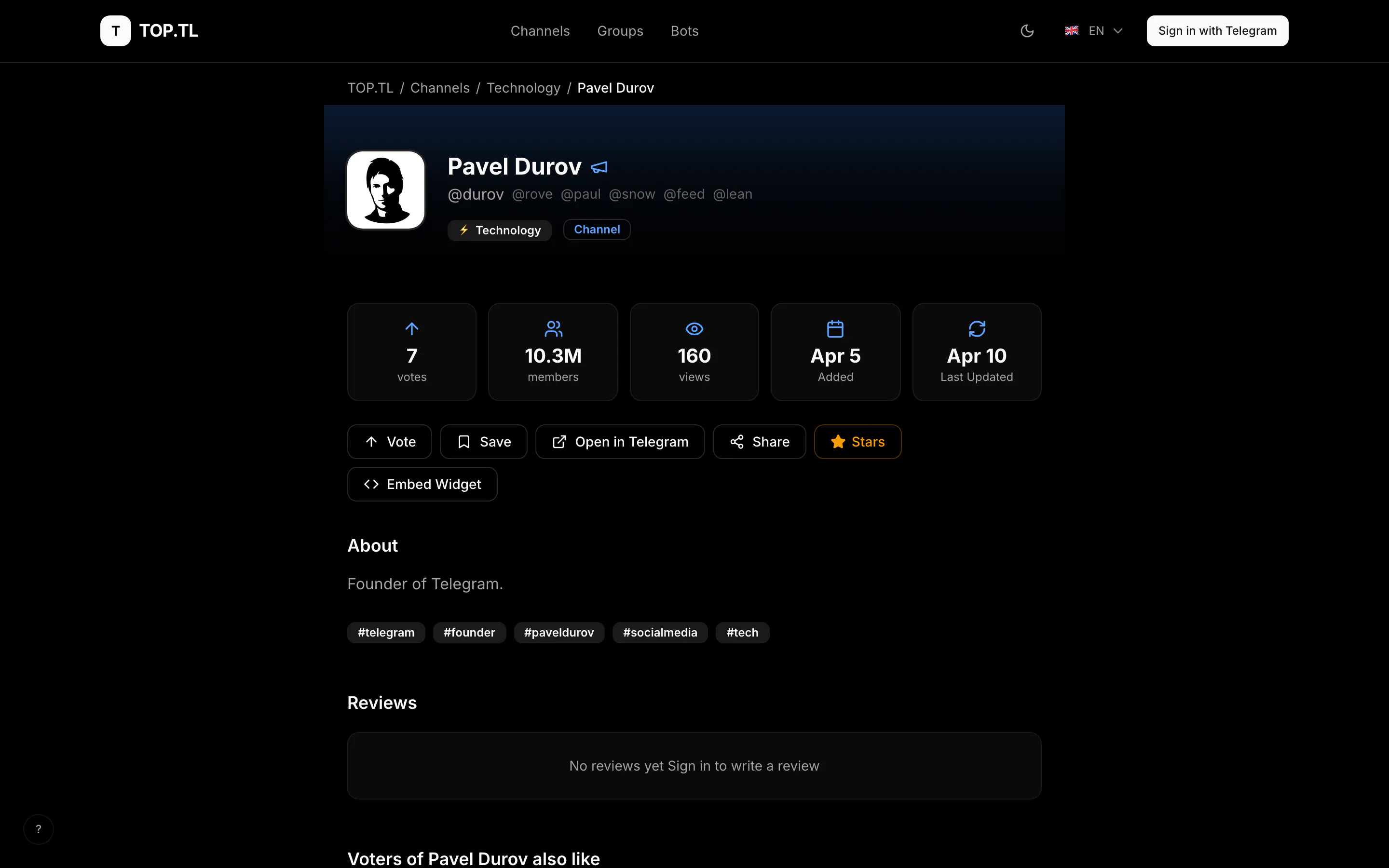Go to Channels breadcrumb link
Viewport: 1389px width, 868px height.
tap(440, 88)
